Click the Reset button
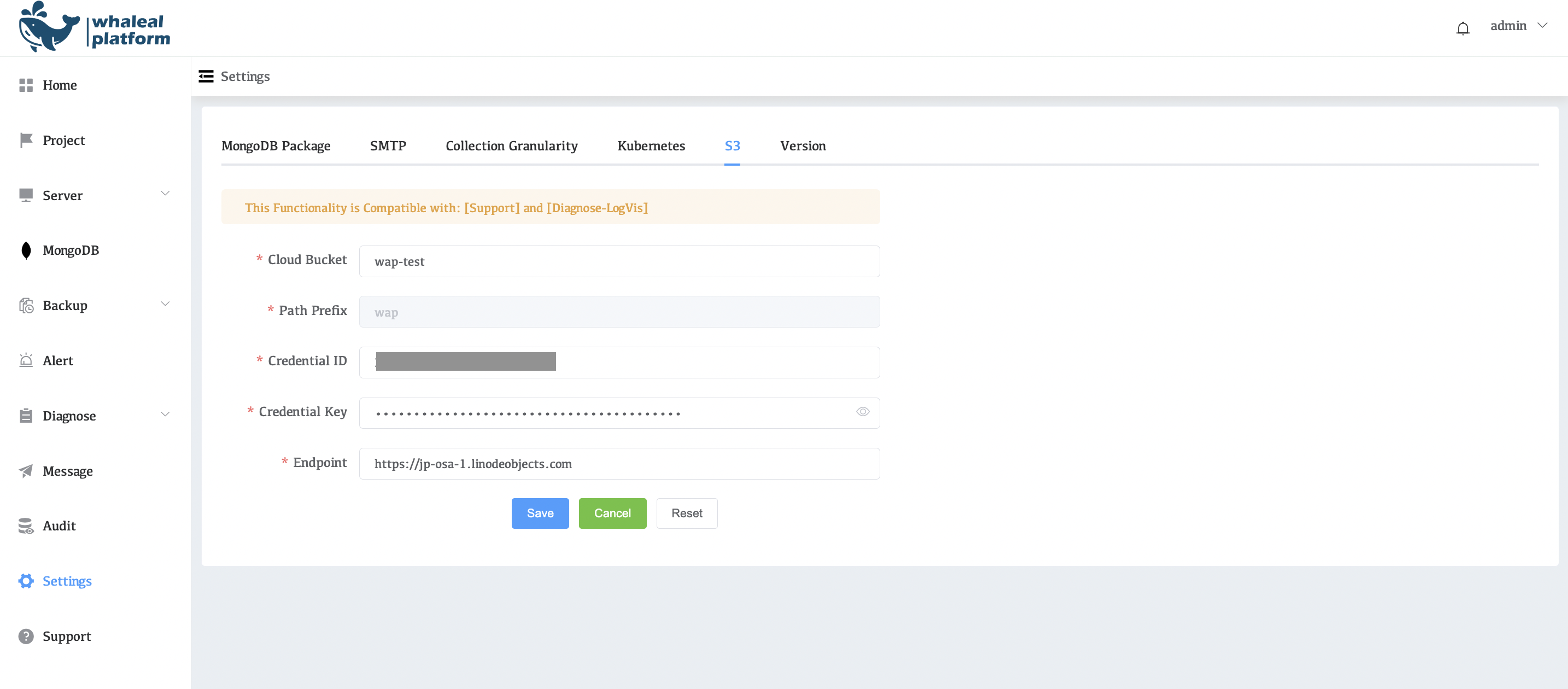The height and width of the screenshot is (689, 1568). pyautogui.click(x=686, y=513)
